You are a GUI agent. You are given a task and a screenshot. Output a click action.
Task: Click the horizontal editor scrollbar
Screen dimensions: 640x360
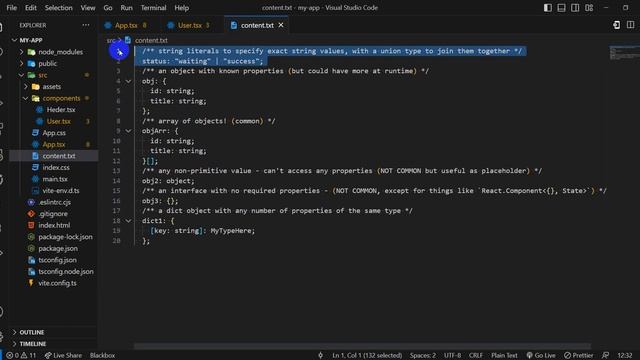click(362, 346)
